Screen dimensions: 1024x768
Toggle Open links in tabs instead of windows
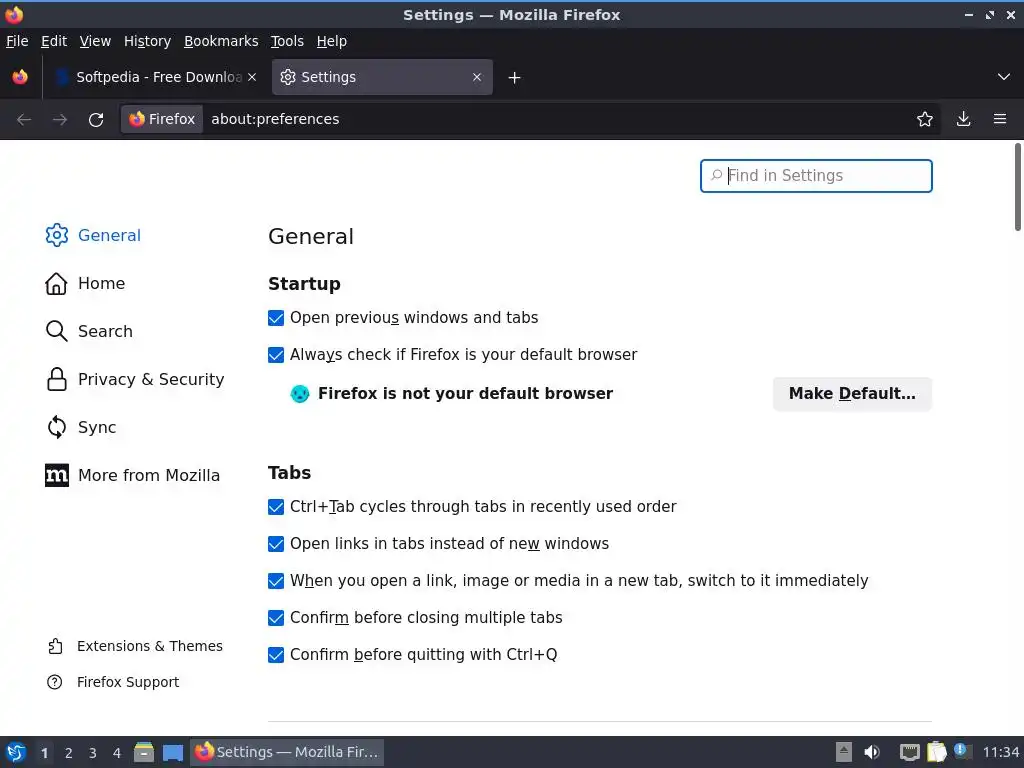point(276,544)
